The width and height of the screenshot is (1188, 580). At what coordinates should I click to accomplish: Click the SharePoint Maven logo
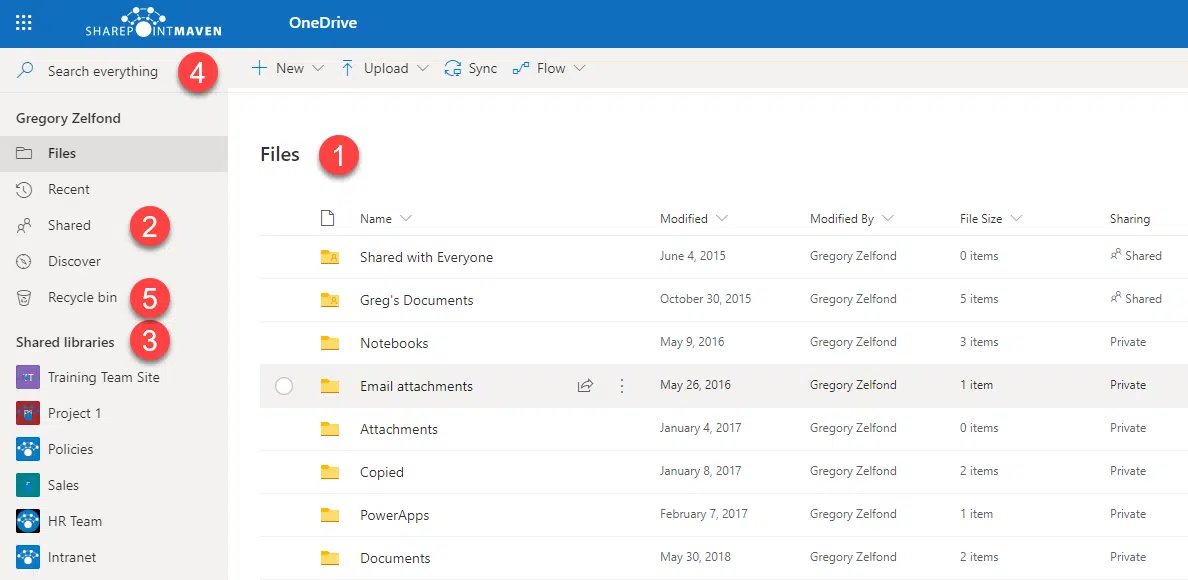155,23
